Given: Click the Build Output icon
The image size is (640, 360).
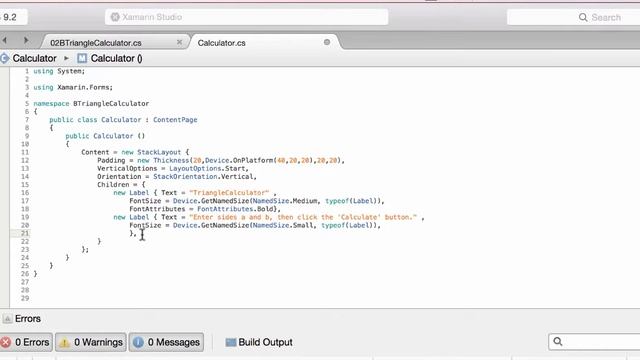Looking at the screenshot, I should 231,342.
